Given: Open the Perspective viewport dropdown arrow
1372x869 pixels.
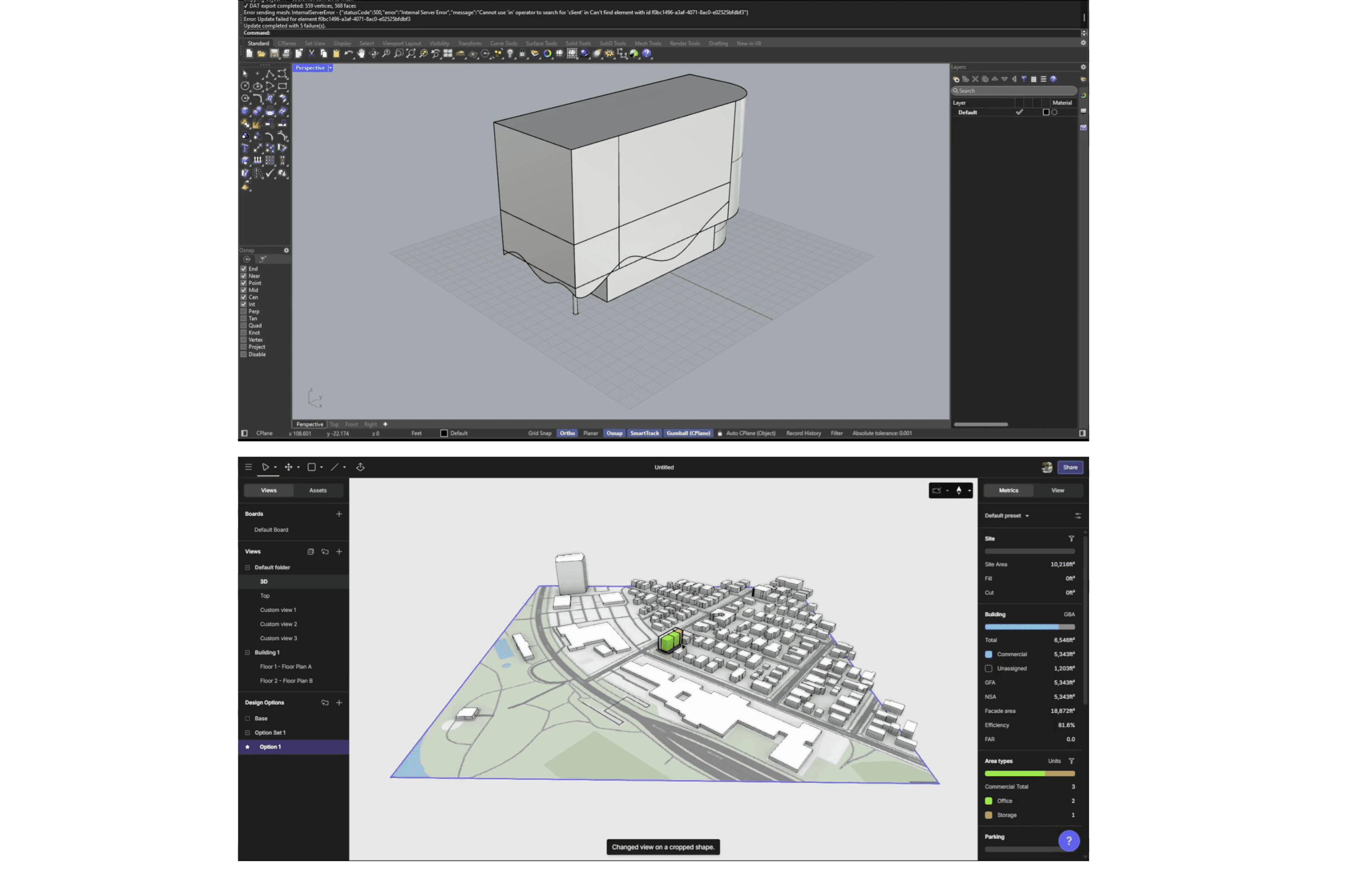Looking at the screenshot, I should click(x=330, y=68).
